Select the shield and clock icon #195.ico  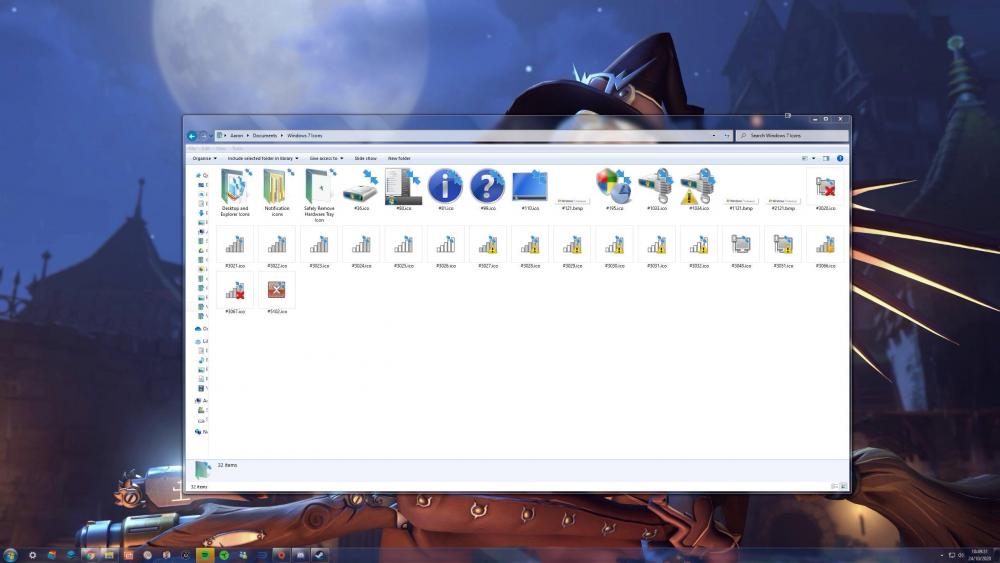[x=613, y=187]
